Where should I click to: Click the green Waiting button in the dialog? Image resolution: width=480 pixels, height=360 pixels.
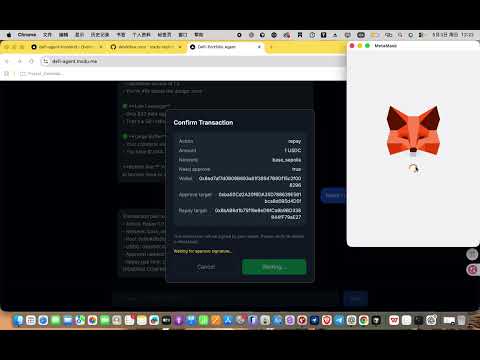point(274,267)
